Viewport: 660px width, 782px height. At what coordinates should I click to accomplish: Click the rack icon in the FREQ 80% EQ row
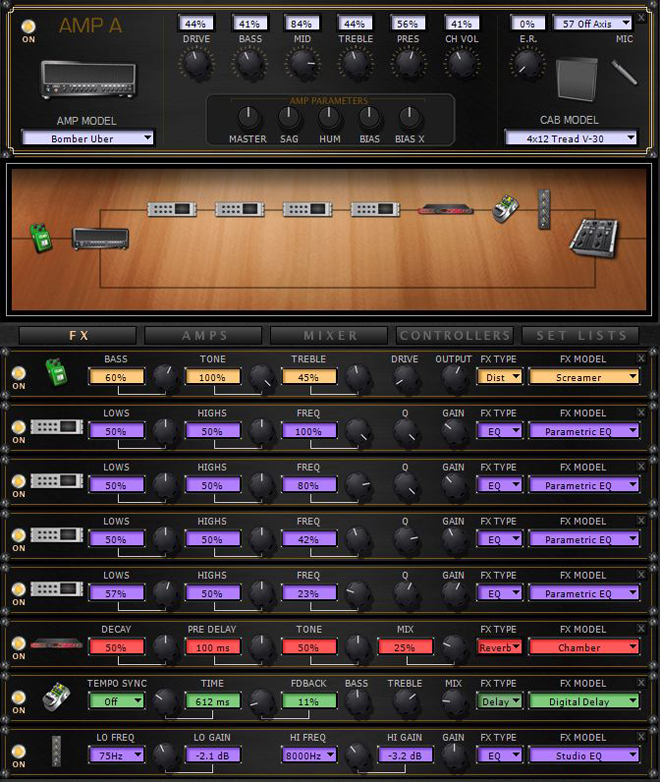coord(57,481)
